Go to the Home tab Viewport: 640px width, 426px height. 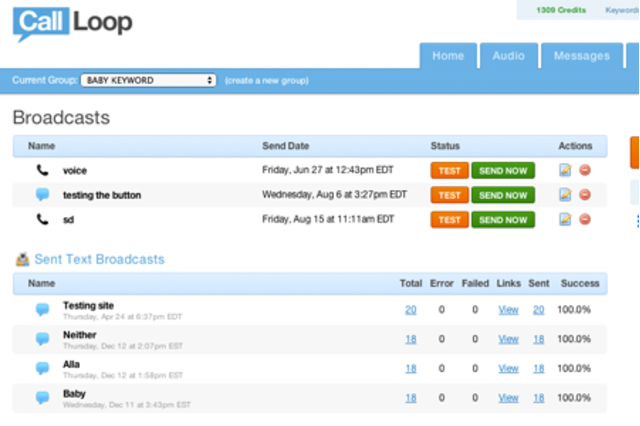tap(448, 56)
